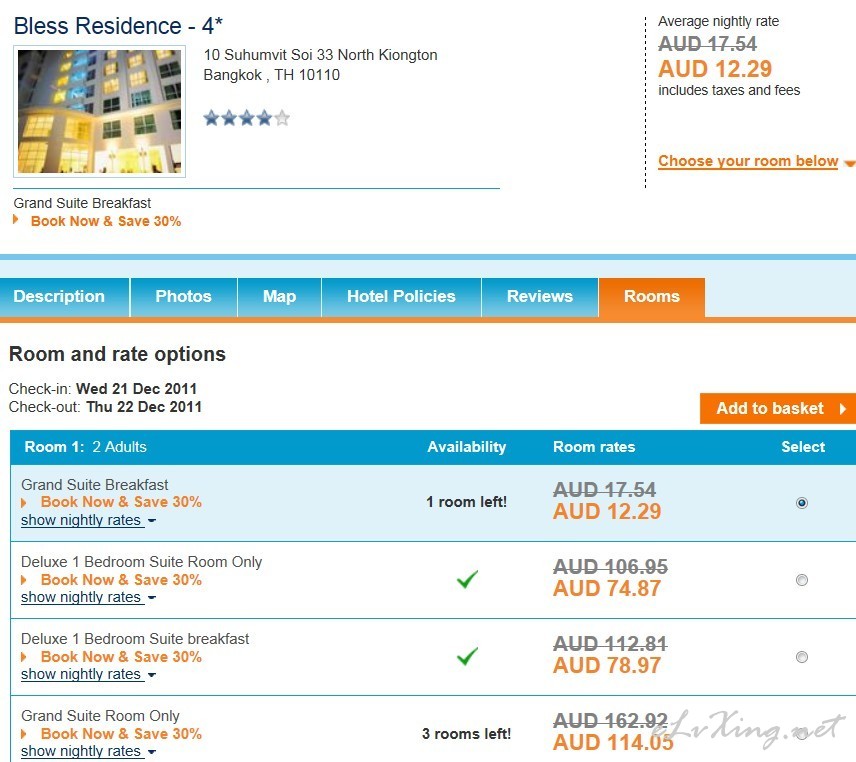
Task: Open the Bless Residence hotel thumbnail photo
Action: pyautogui.click(x=99, y=111)
